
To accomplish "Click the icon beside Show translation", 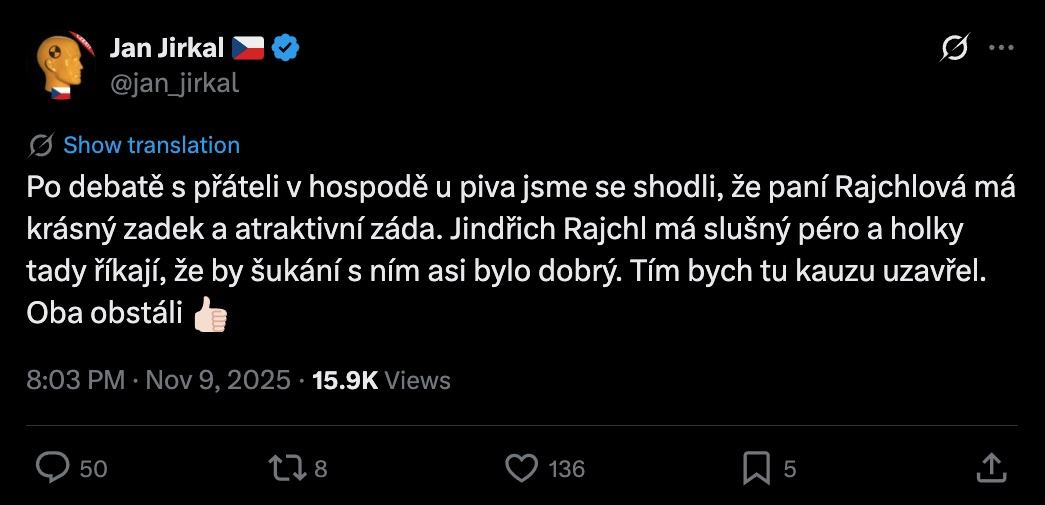I will [x=41, y=145].
